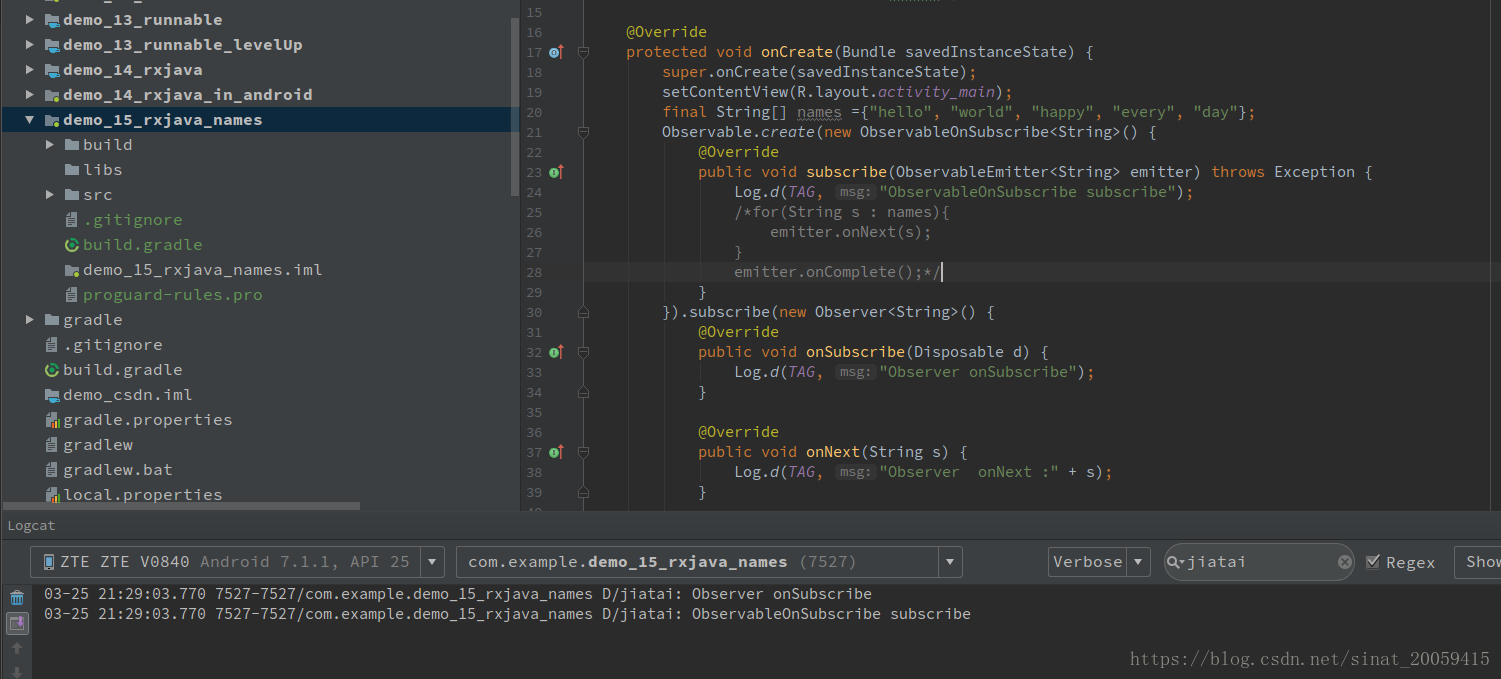Select the gradlew file
This screenshot has height=679, width=1501.
pos(98,445)
